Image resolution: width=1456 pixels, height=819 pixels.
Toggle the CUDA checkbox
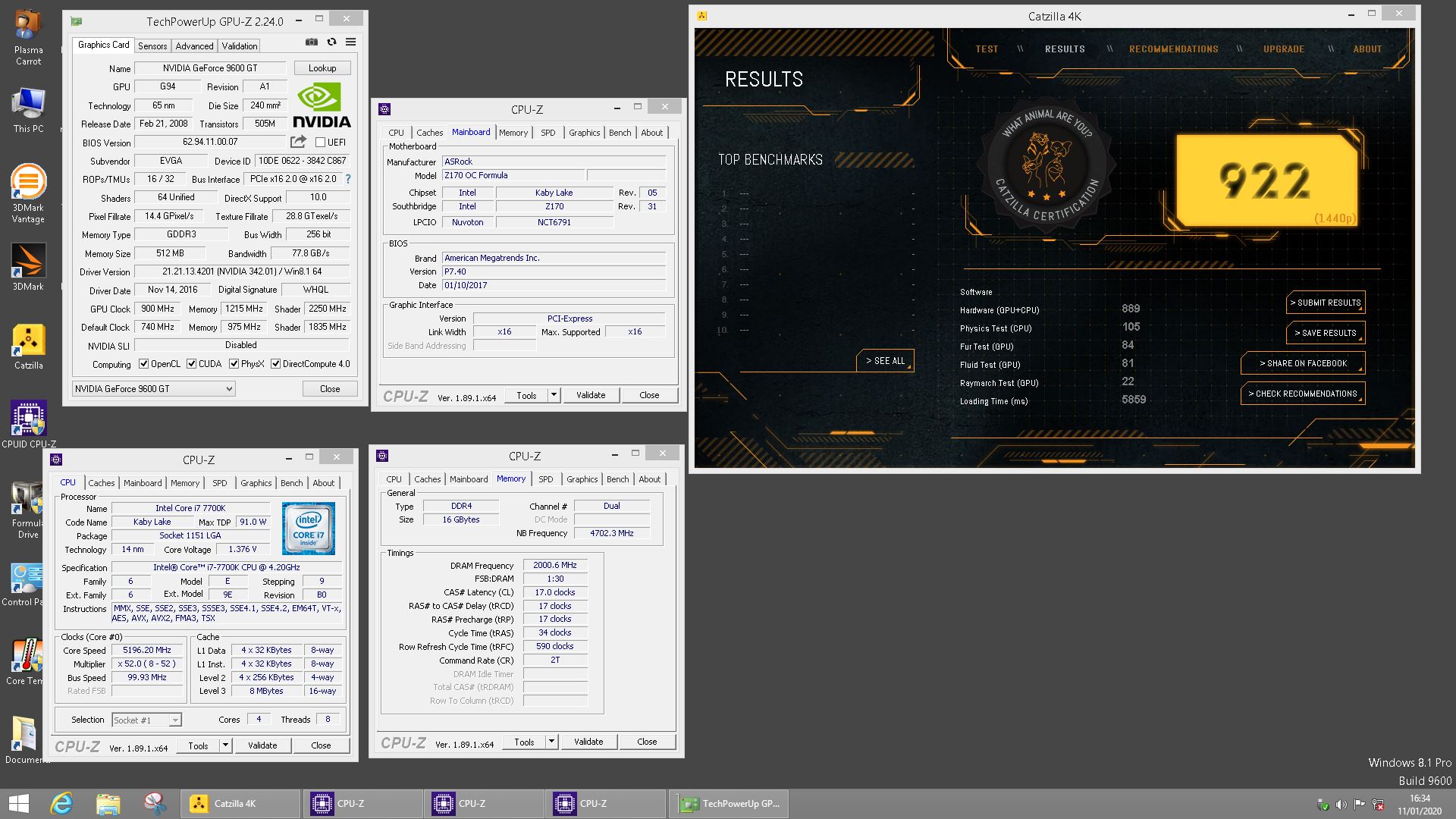[191, 364]
